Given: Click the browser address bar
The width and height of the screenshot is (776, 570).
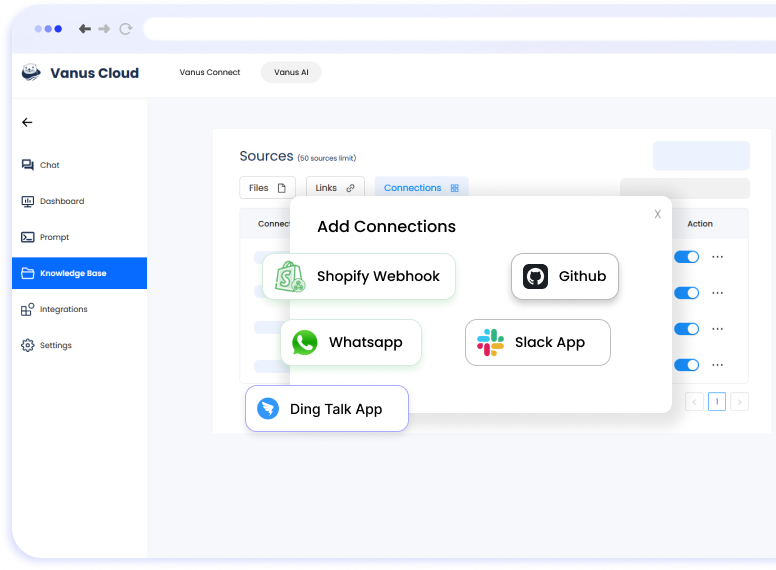Looking at the screenshot, I should click(x=460, y=29).
